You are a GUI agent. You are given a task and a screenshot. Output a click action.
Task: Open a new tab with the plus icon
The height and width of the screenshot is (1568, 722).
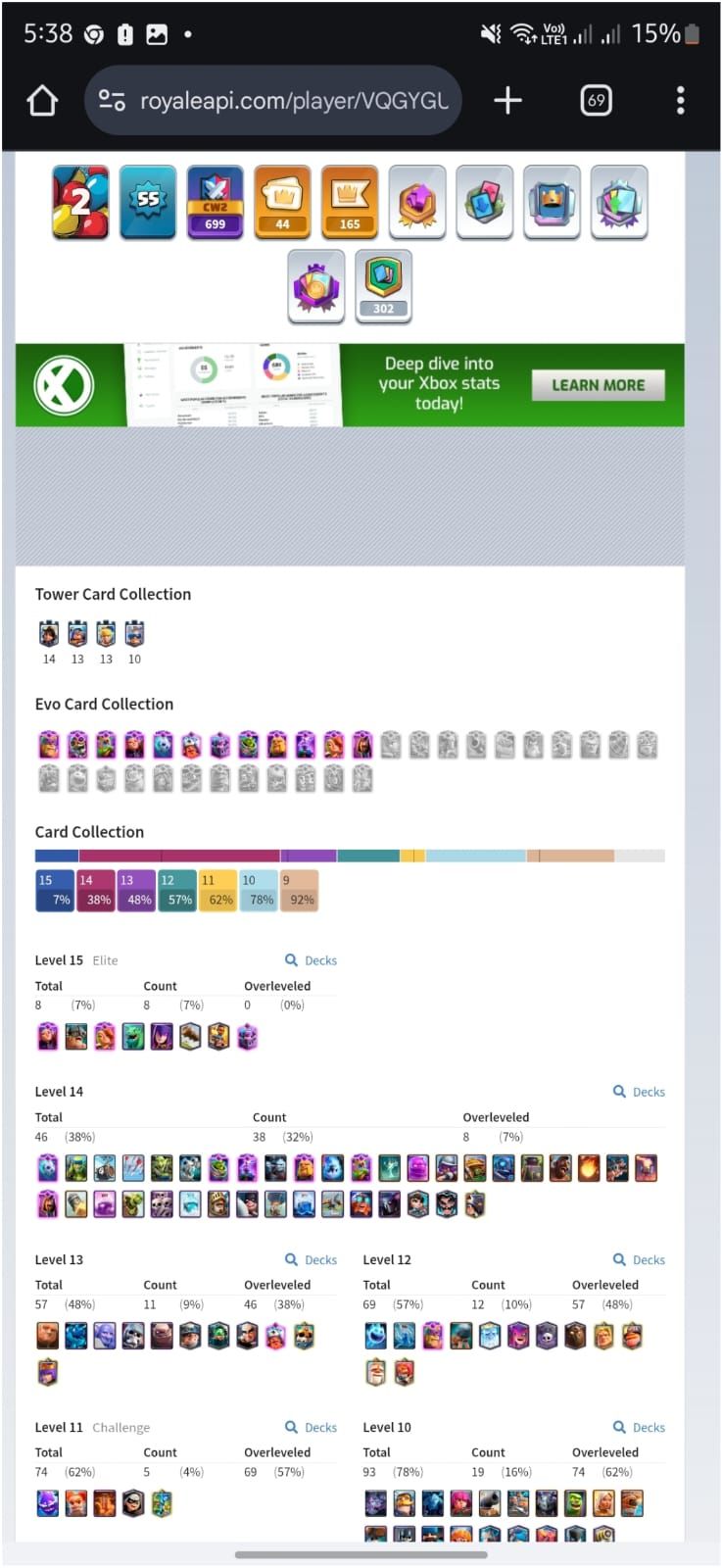pos(507,100)
